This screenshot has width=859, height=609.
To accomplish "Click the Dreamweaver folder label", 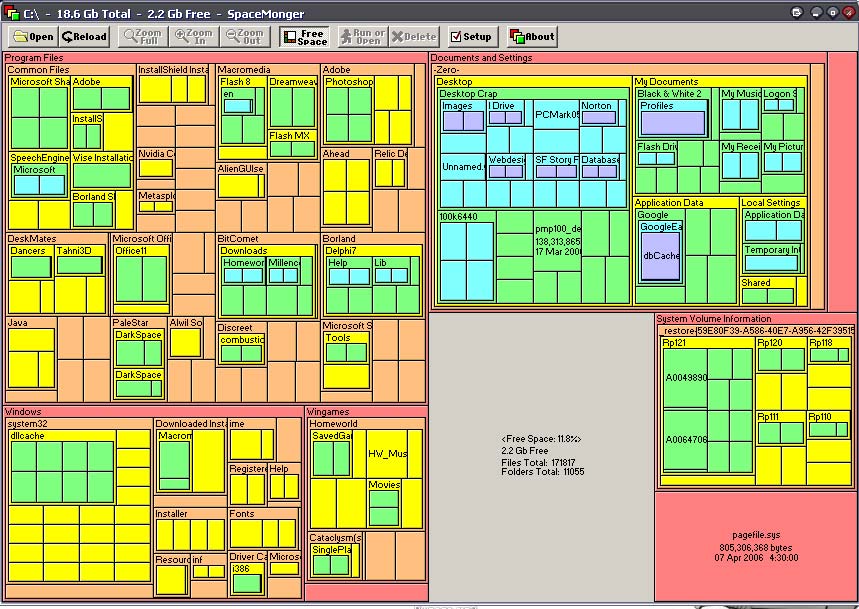I will coord(293,82).
